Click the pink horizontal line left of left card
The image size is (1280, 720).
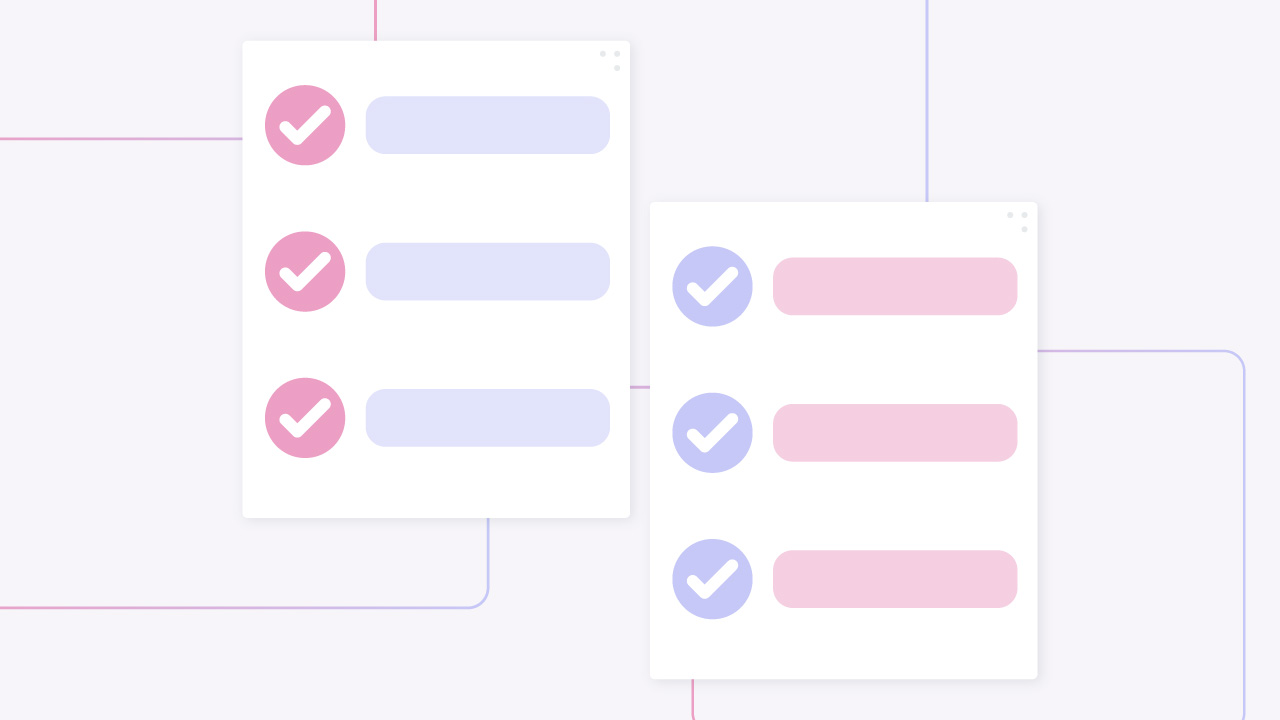click(121, 139)
